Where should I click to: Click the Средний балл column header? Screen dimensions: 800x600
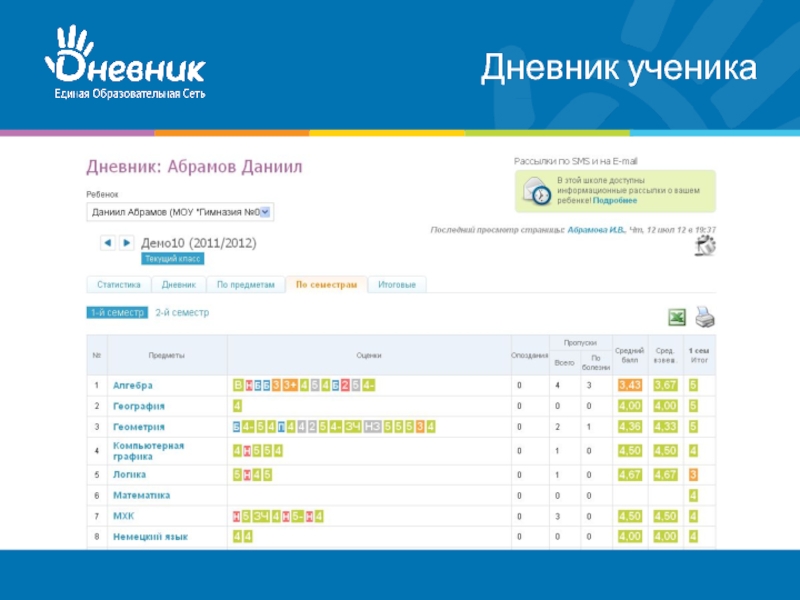tap(630, 356)
